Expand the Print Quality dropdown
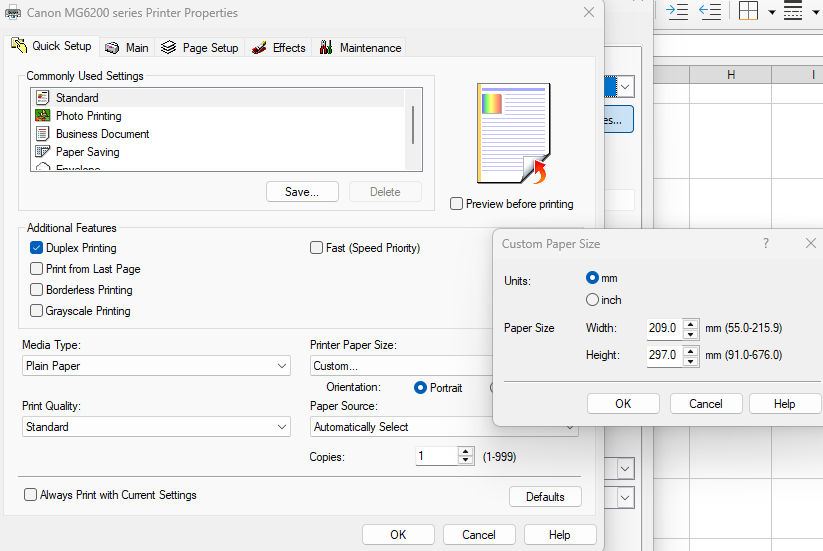 click(156, 427)
